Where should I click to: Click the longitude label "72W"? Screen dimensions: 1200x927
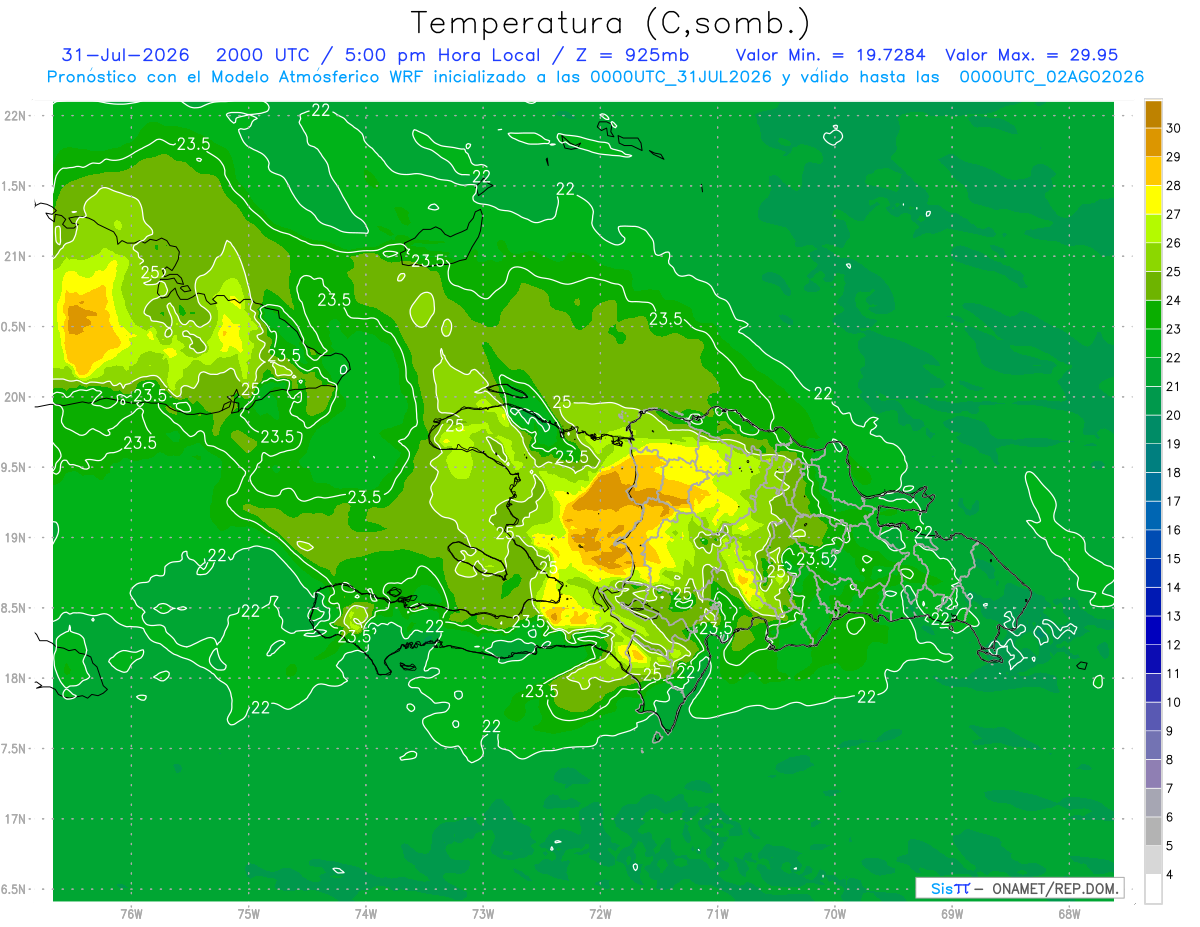point(600,913)
